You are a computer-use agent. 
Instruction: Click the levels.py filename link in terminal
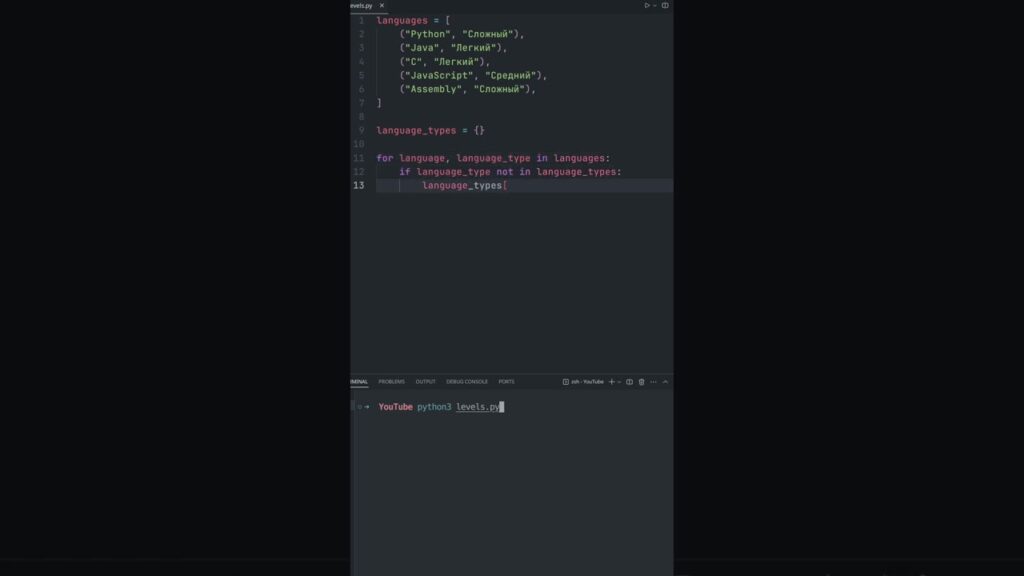[478, 407]
